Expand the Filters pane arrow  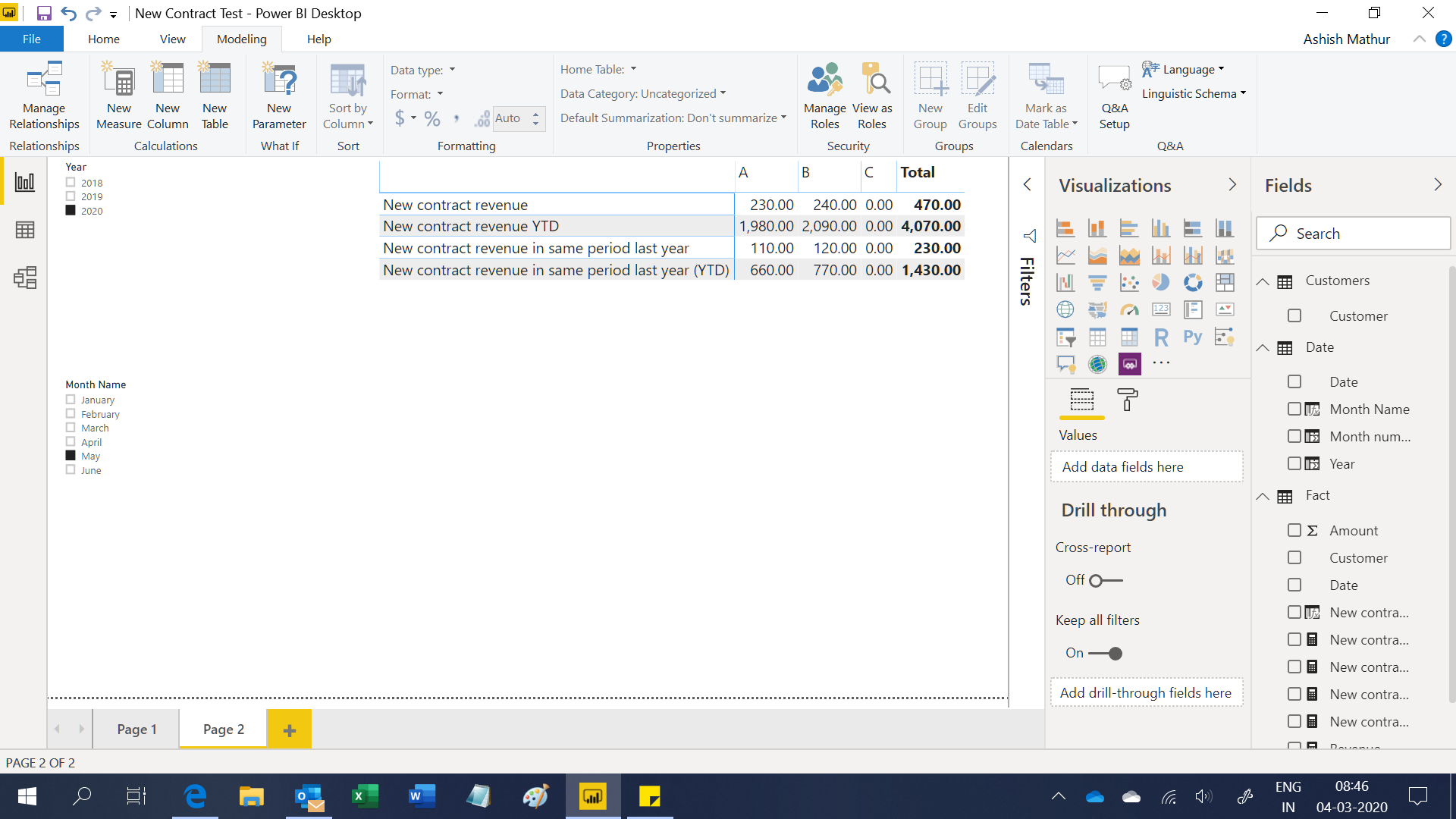(x=1027, y=184)
